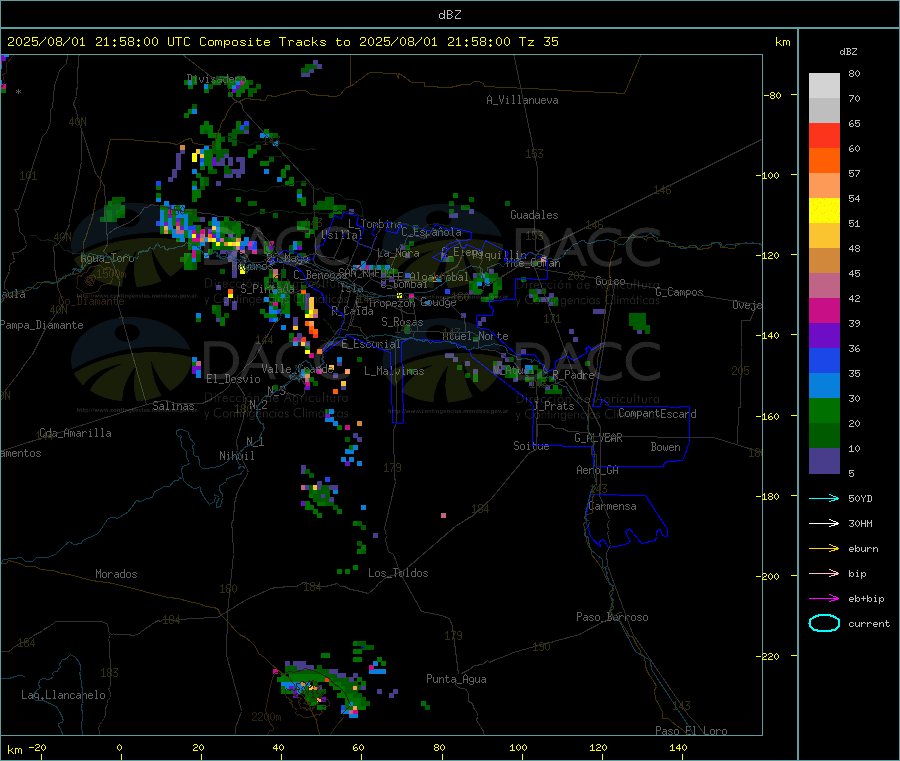Click the C_Española map label
The width and height of the screenshot is (900, 761).
point(431,232)
